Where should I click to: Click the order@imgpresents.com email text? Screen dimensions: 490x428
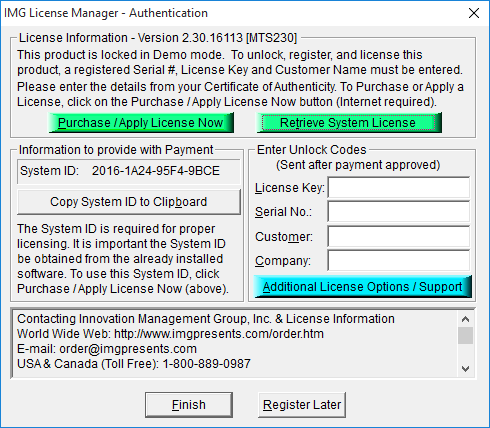click(x=128, y=349)
